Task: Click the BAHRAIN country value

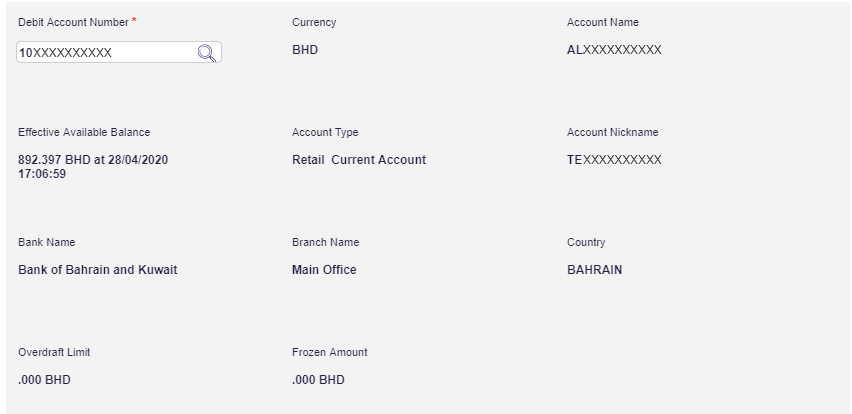Action: click(594, 270)
